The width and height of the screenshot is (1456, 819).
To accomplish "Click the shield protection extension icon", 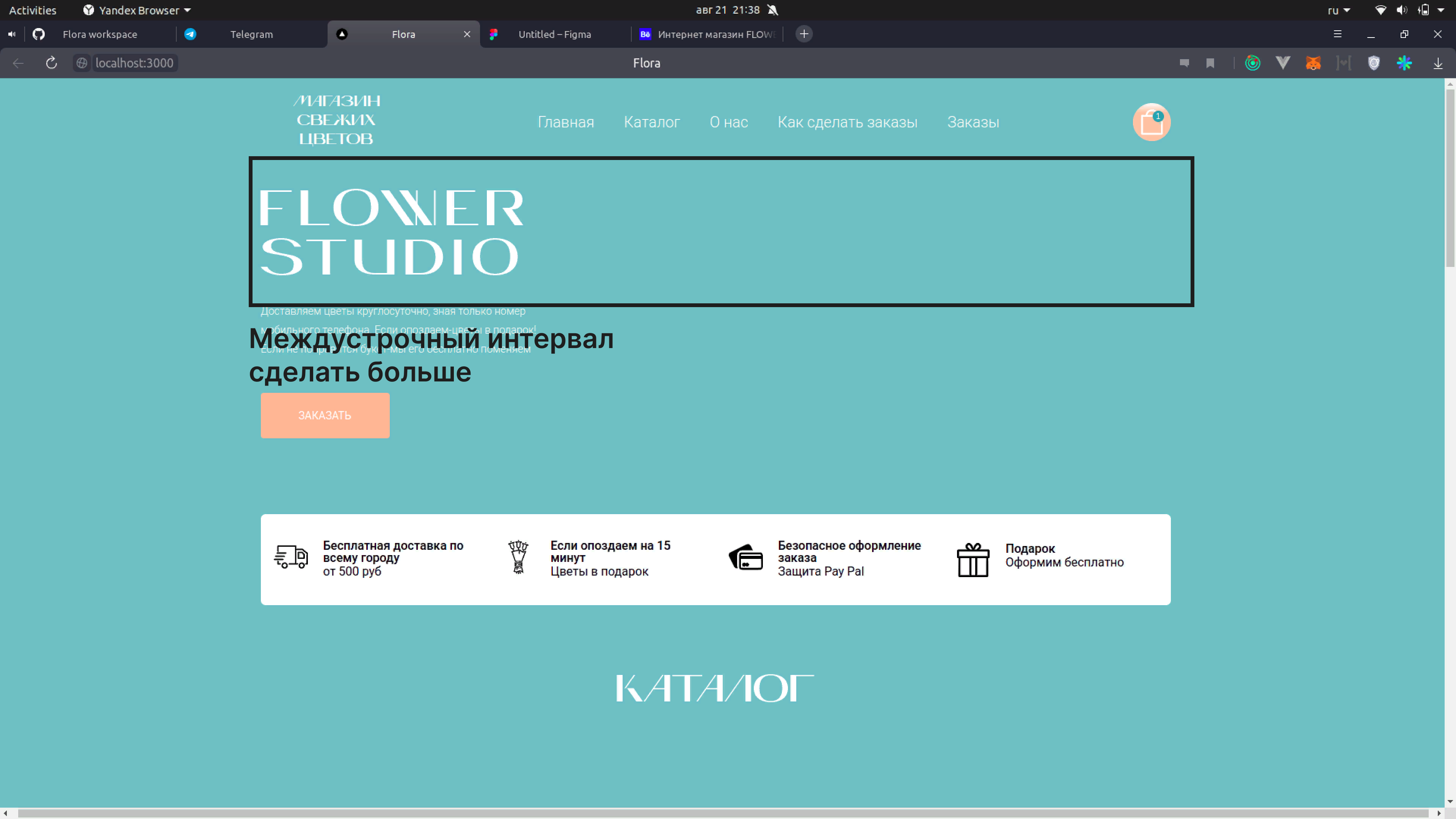I will point(1373,63).
